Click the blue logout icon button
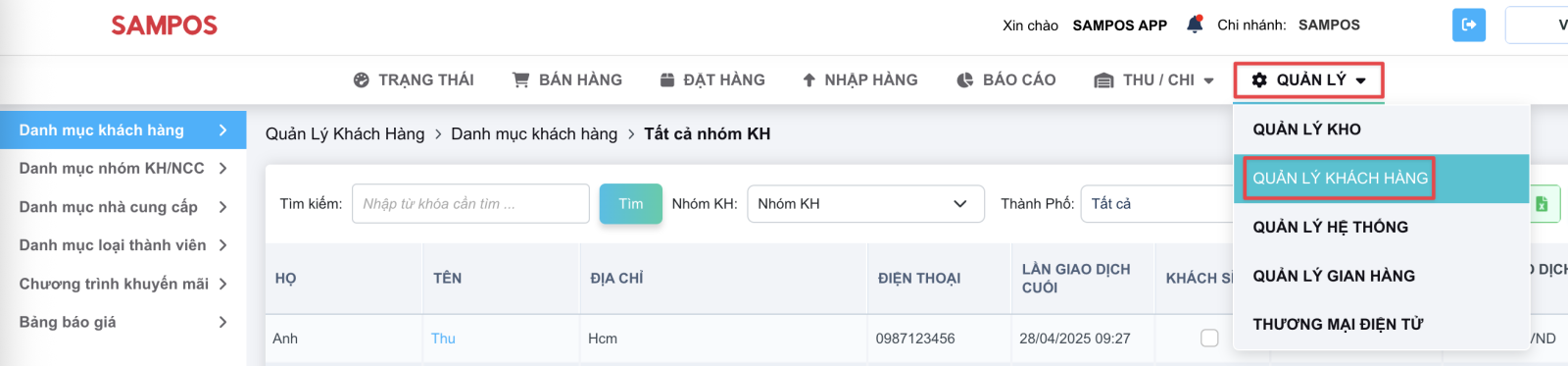This screenshot has width=1568, height=366. [x=1468, y=25]
